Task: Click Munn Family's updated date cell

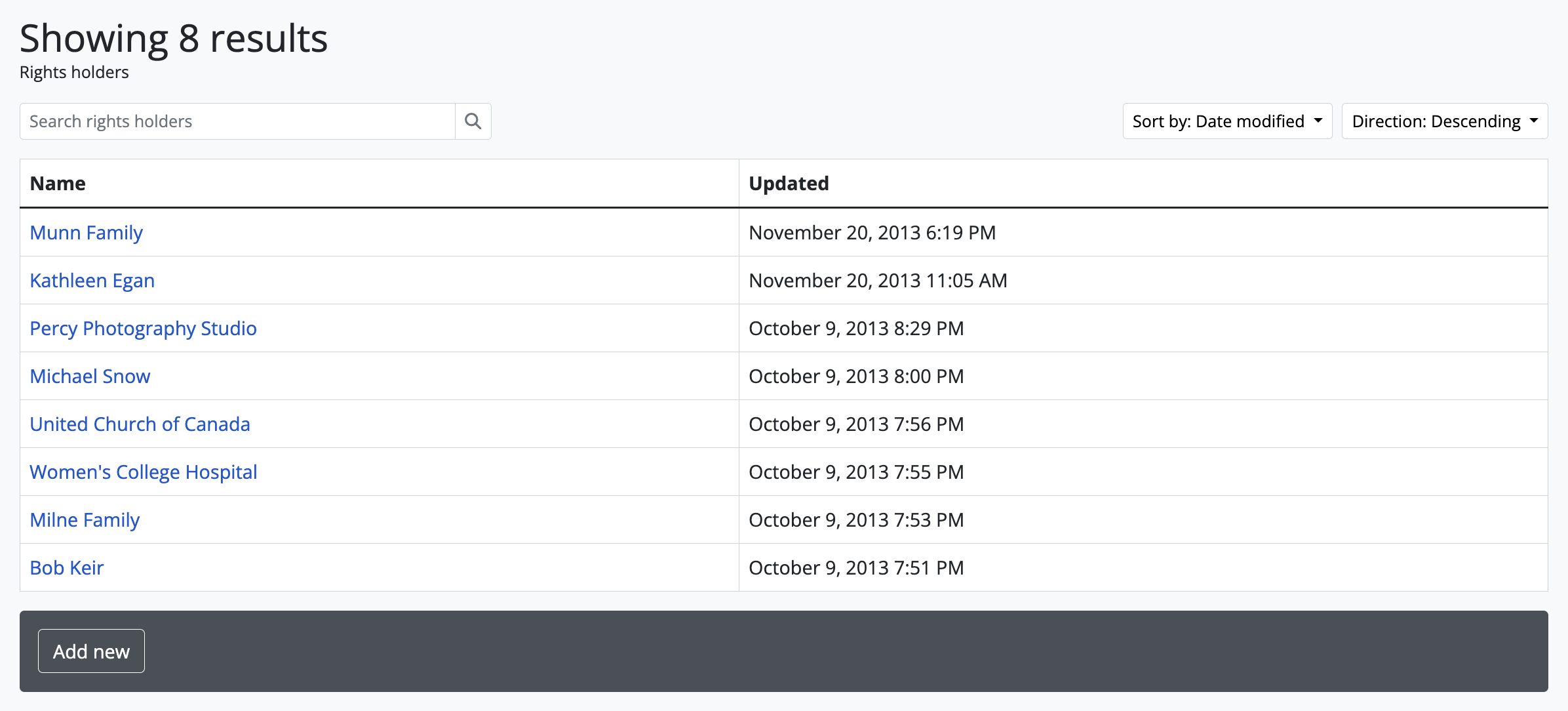Action: tap(872, 233)
